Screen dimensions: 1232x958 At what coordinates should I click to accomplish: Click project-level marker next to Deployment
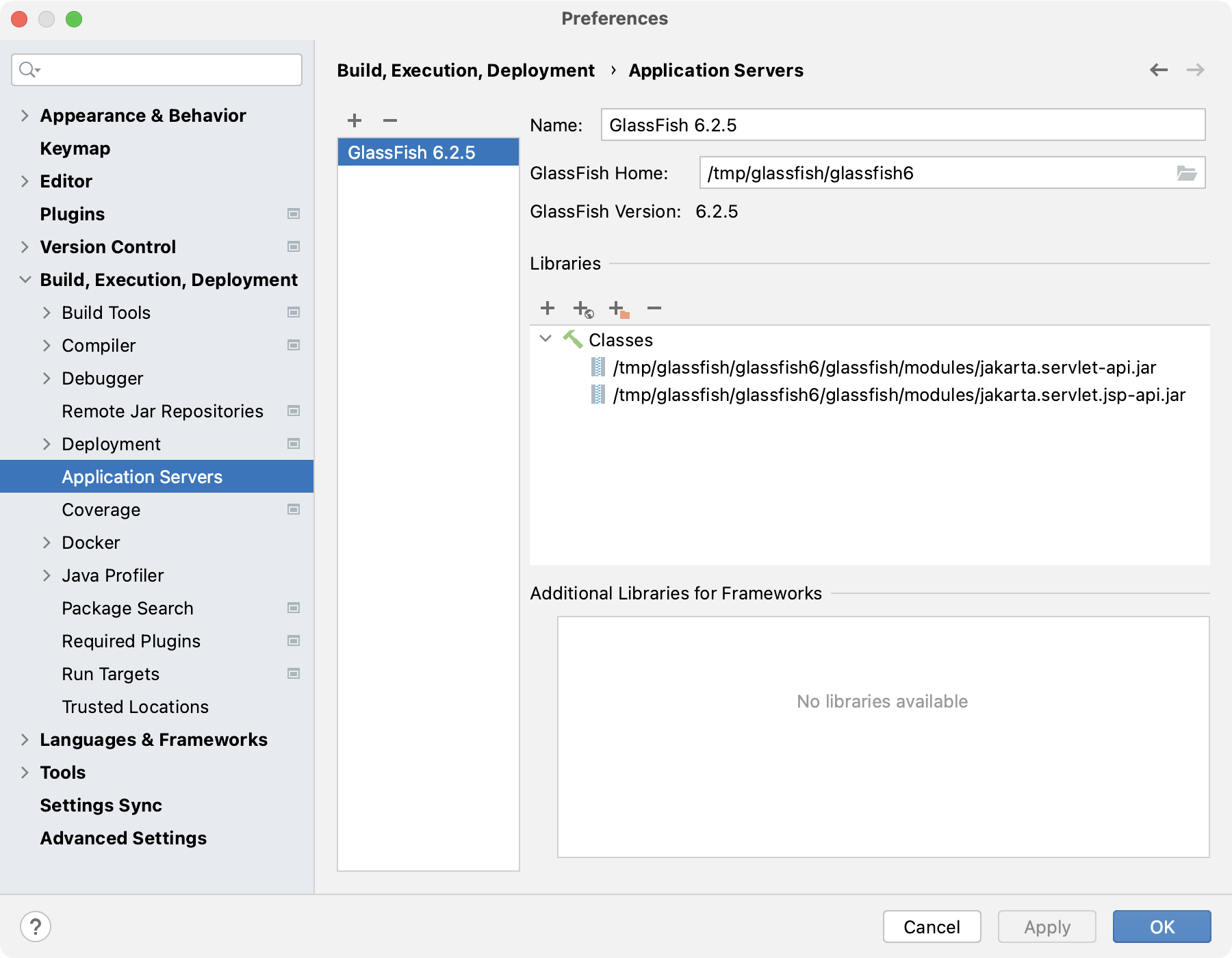click(x=294, y=444)
